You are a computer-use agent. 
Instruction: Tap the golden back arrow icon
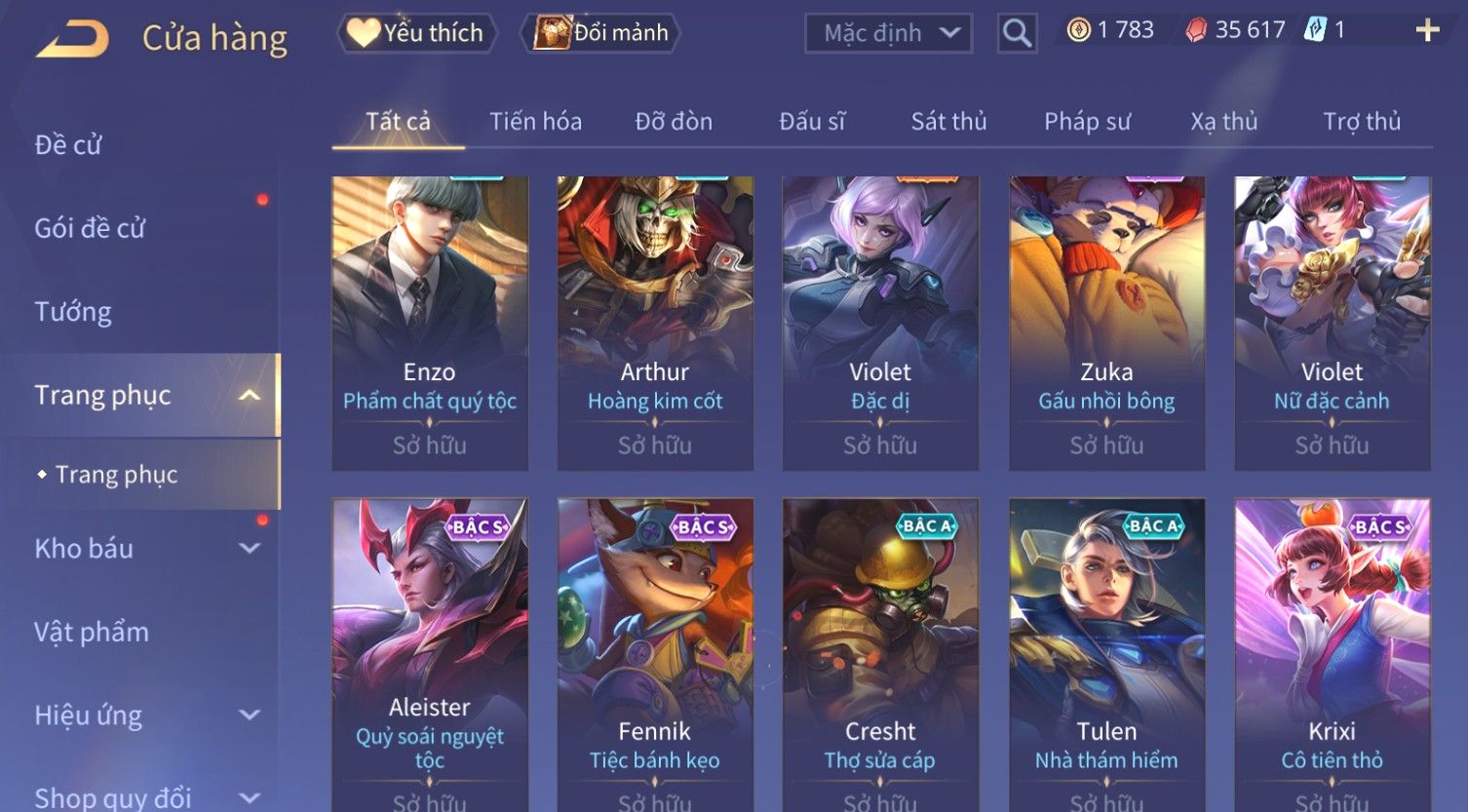point(72,39)
